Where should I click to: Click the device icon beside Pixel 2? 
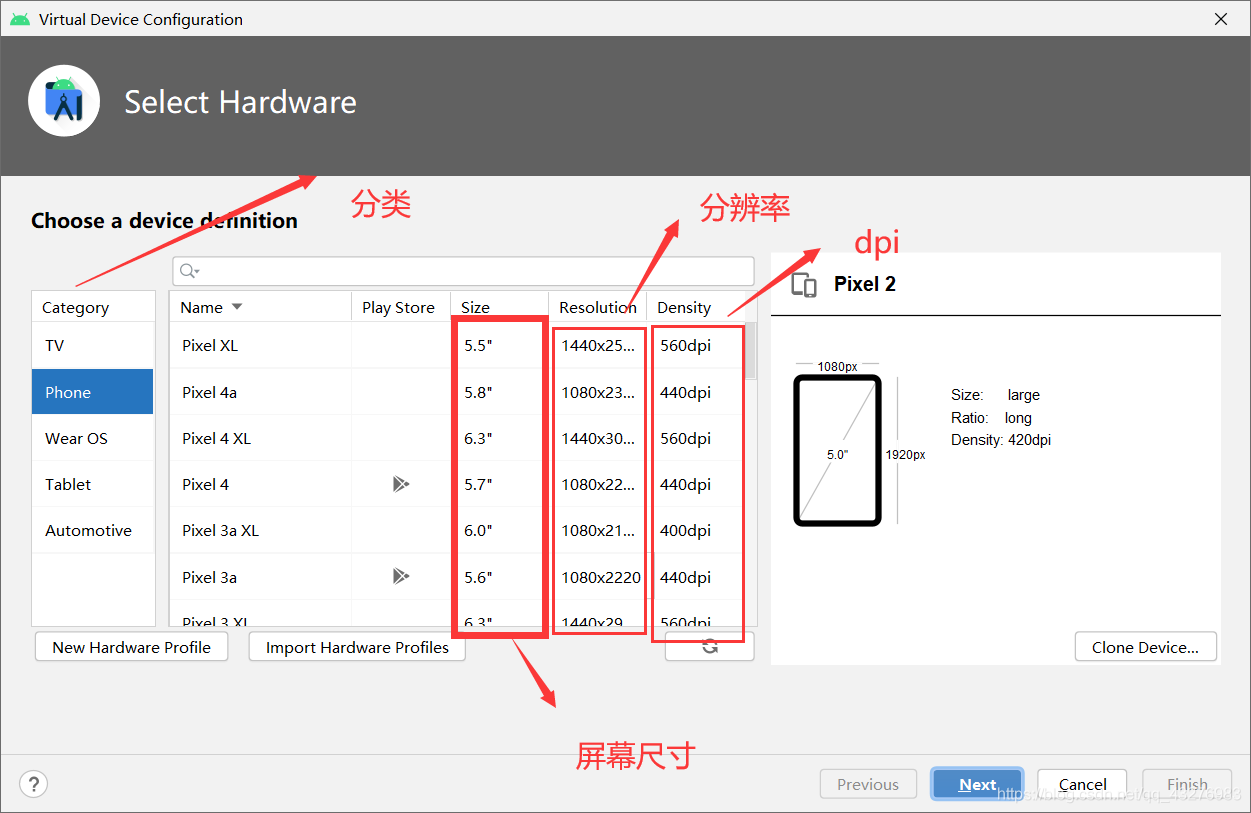pos(804,284)
